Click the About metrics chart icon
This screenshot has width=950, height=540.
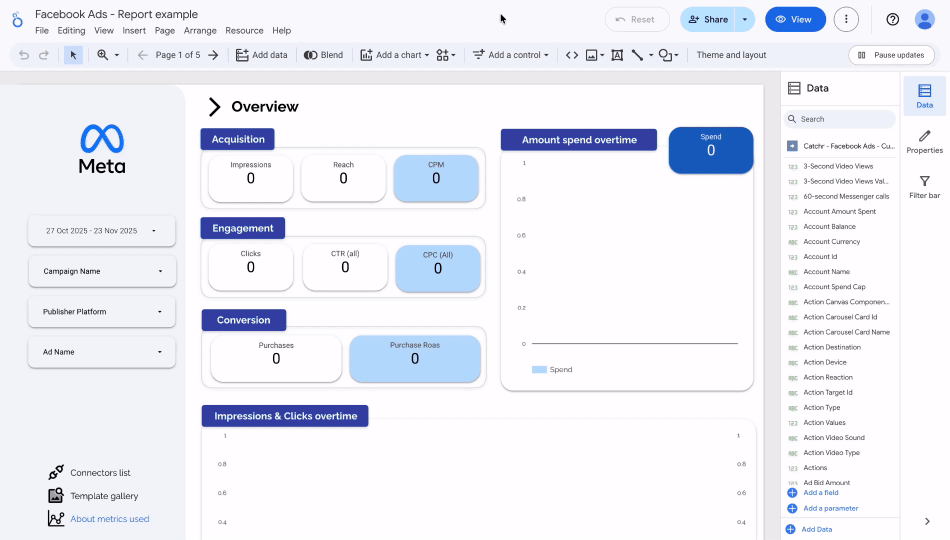pos(56,518)
